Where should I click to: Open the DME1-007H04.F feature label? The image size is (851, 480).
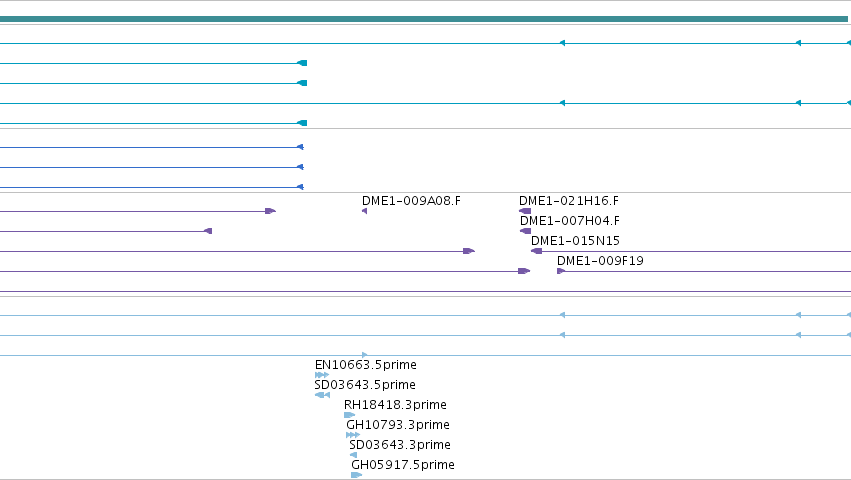[x=570, y=221]
